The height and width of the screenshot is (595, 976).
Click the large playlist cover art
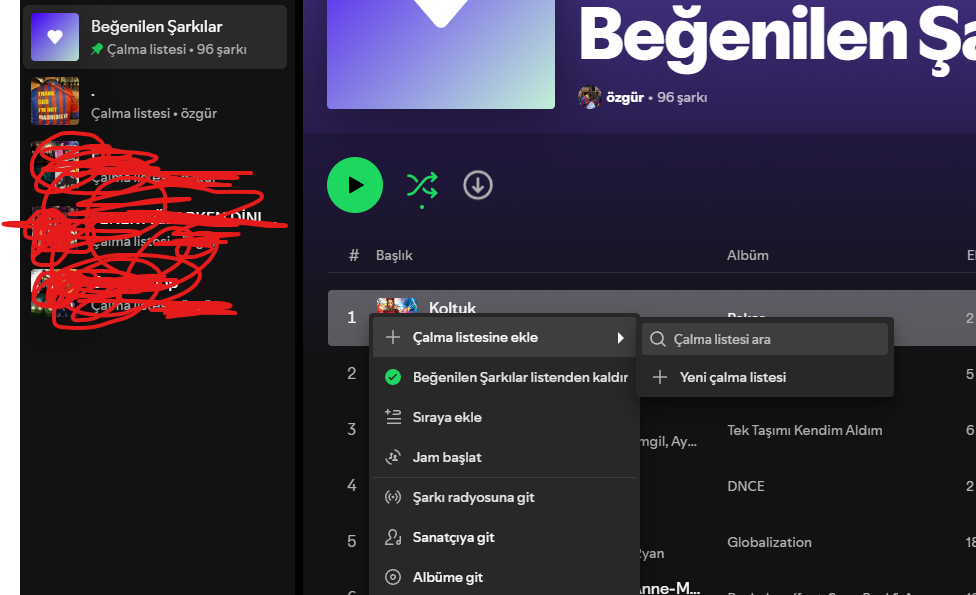[441, 54]
